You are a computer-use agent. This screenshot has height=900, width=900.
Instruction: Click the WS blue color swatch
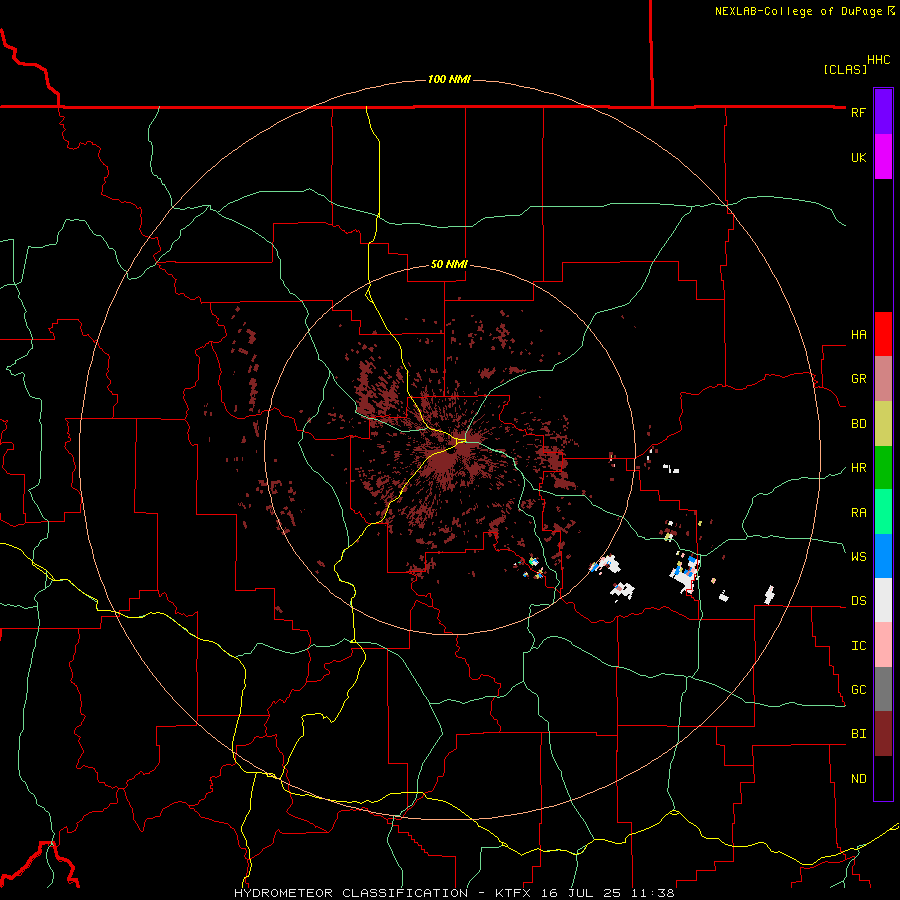(883, 556)
